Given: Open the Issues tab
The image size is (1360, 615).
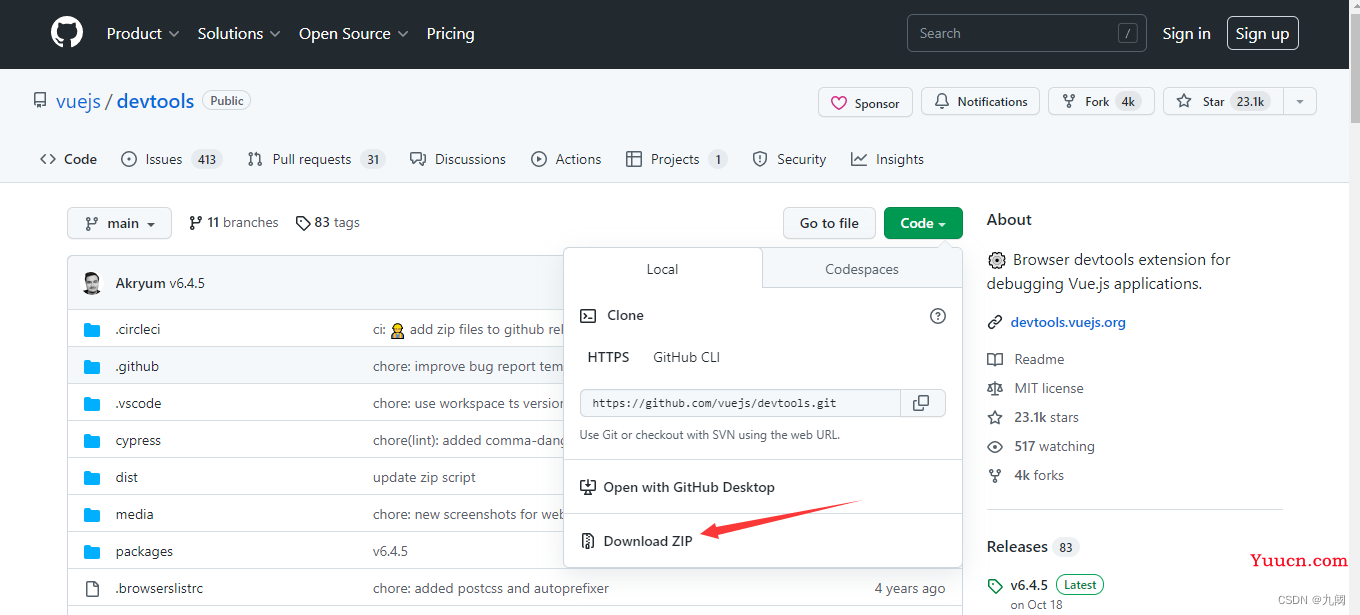Looking at the screenshot, I should (x=170, y=159).
